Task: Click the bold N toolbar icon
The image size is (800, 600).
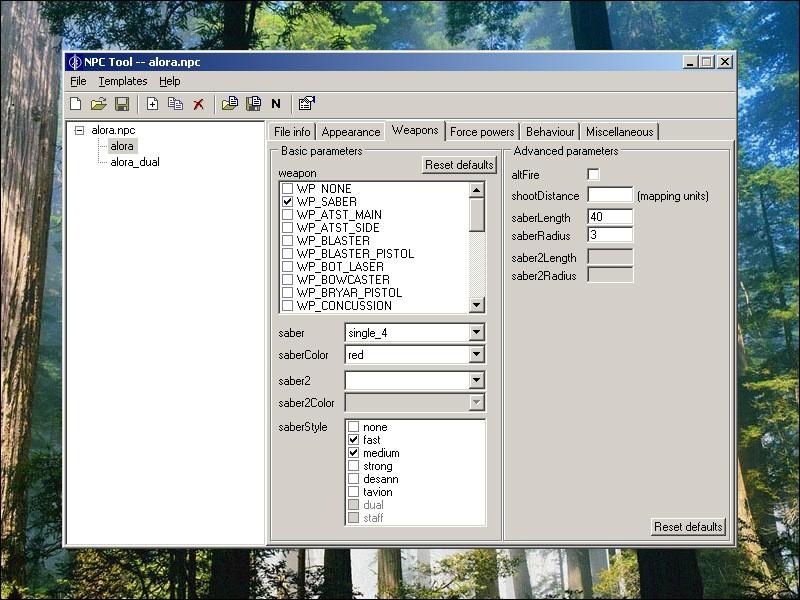Action: (x=276, y=104)
